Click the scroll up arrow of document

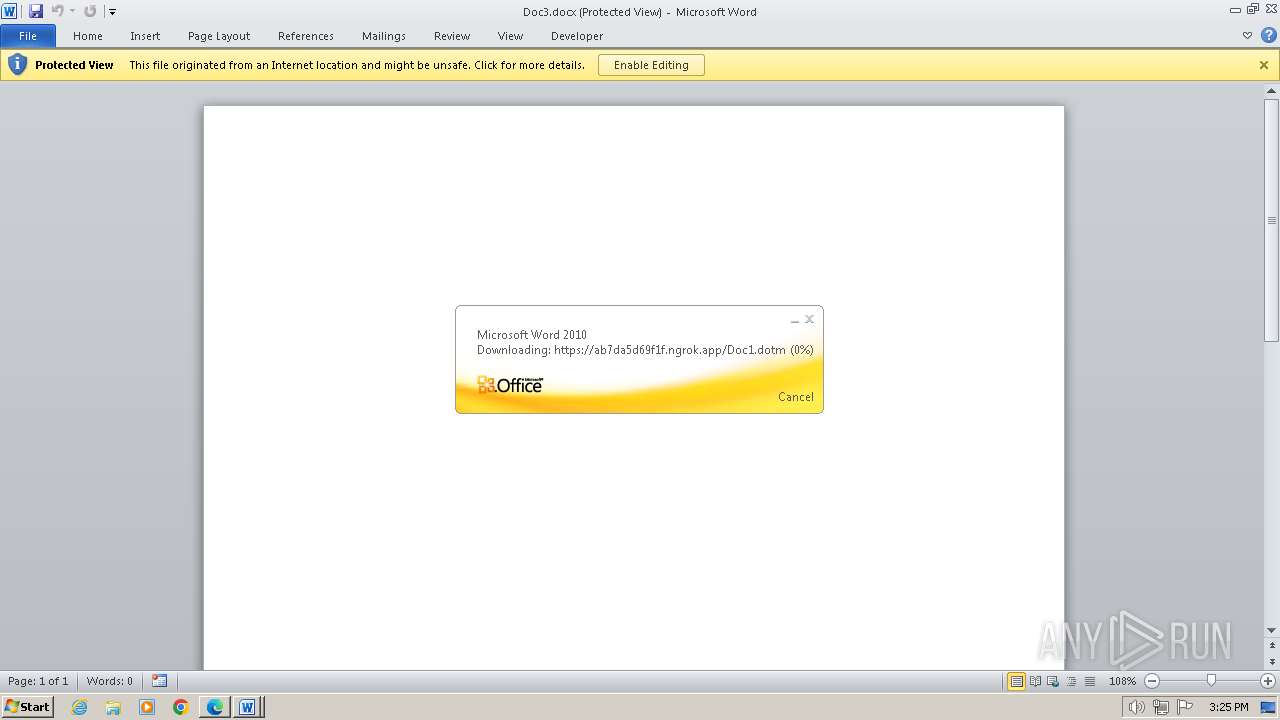coord(1272,91)
